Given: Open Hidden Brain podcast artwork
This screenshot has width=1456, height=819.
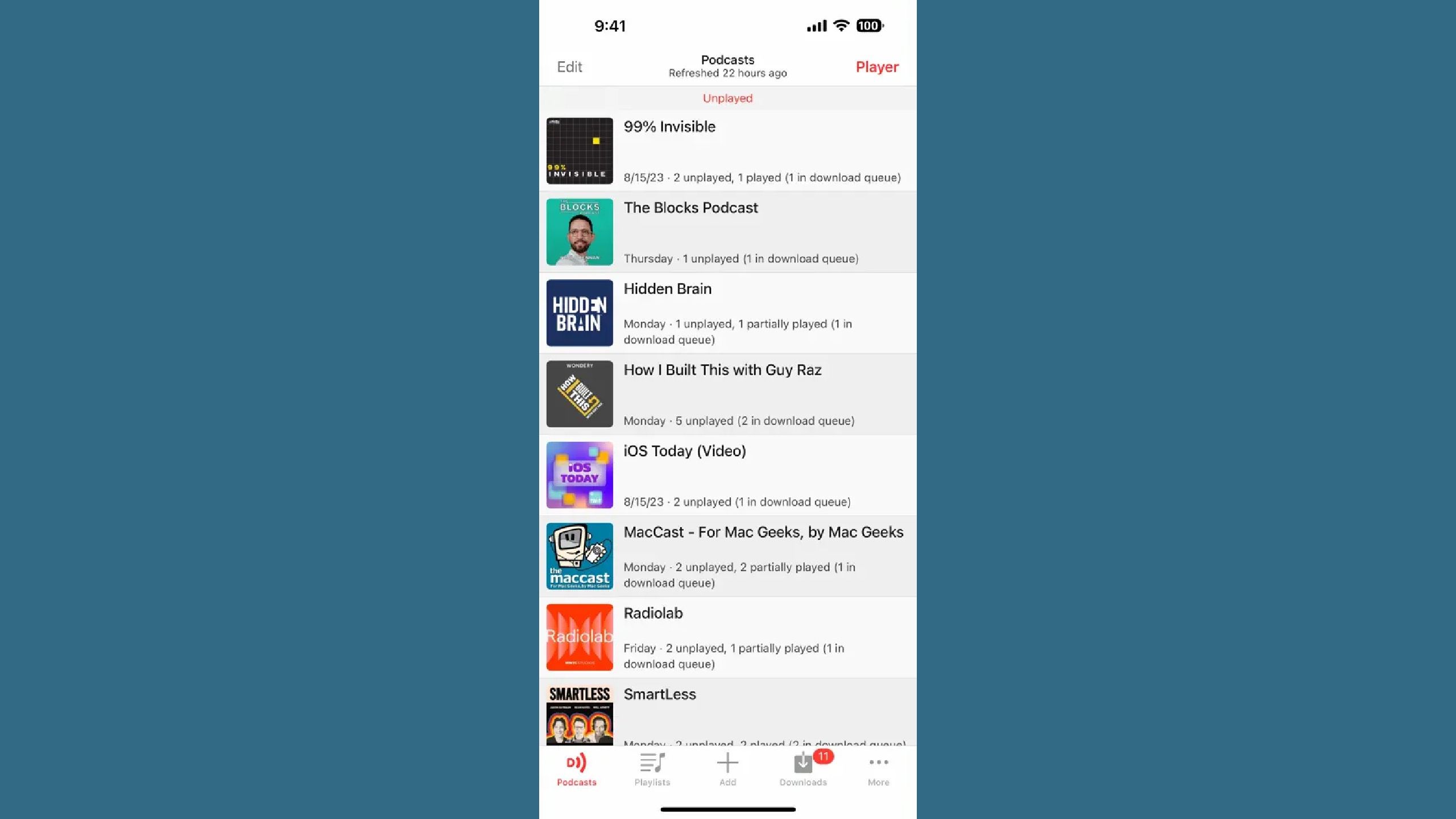Looking at the screenshot, I should 580,313.
